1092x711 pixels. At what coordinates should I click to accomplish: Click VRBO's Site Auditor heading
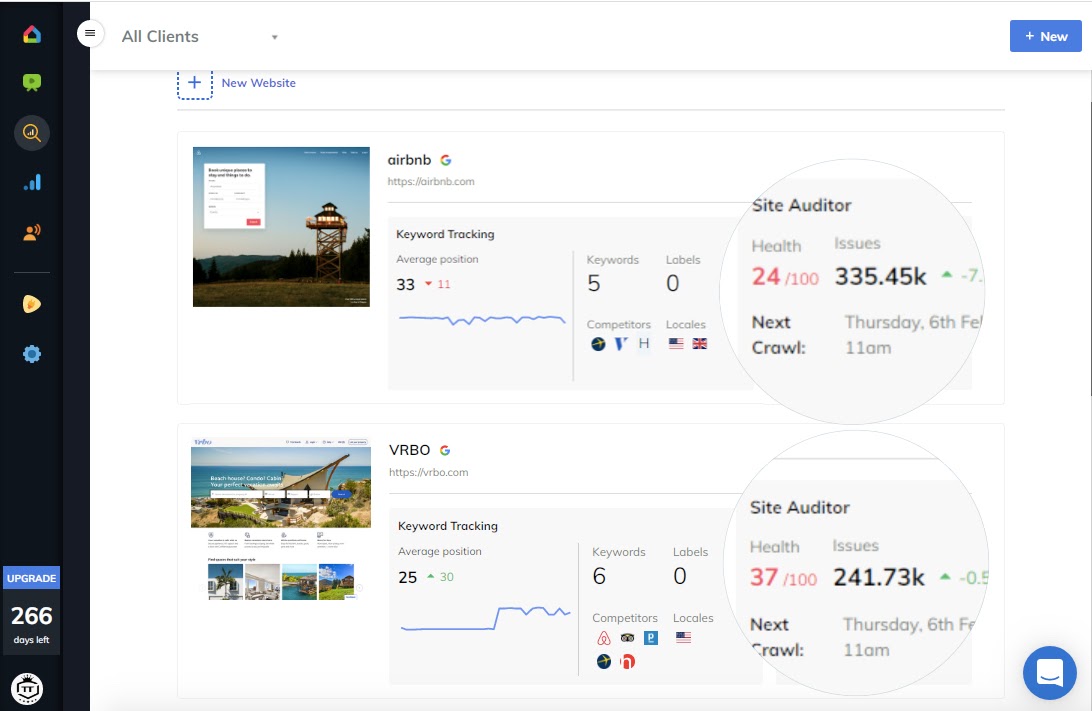[800, 508]
